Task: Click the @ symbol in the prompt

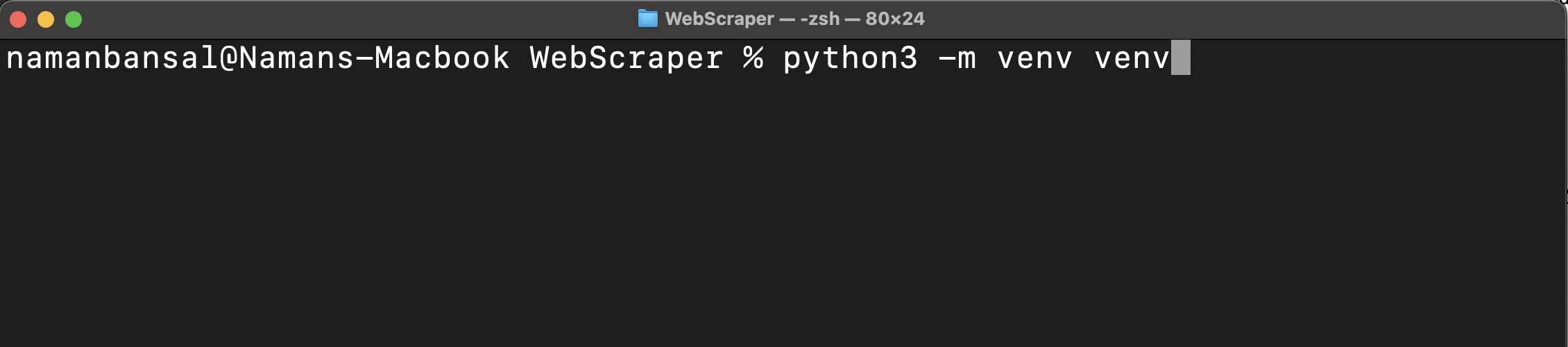Action: point(228,58)
